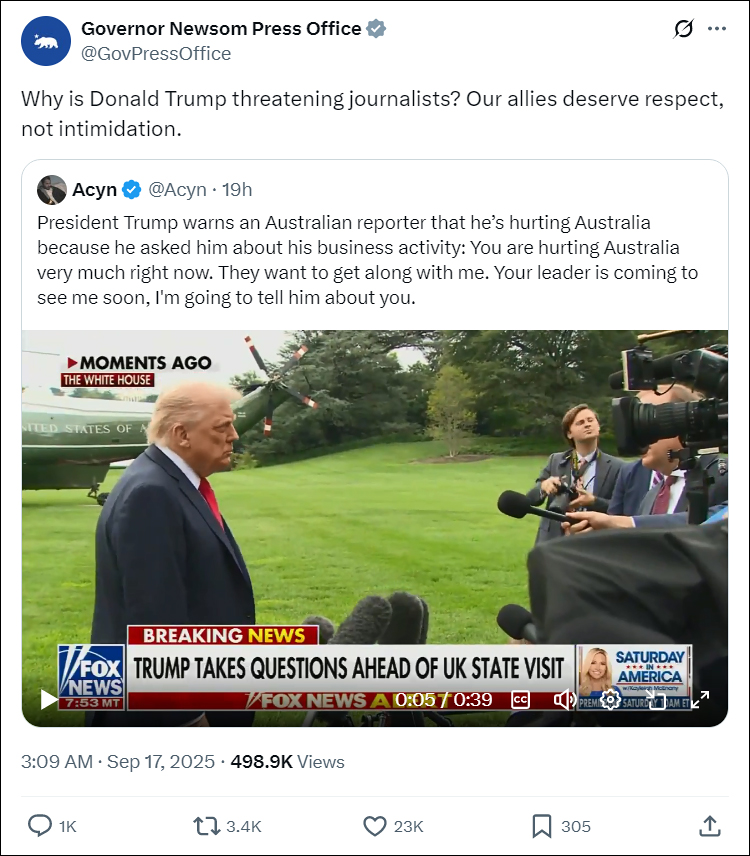Open video settings gear
Viewport: 750px width, 856px height.
pyautogui.click(x=610, y=699)
